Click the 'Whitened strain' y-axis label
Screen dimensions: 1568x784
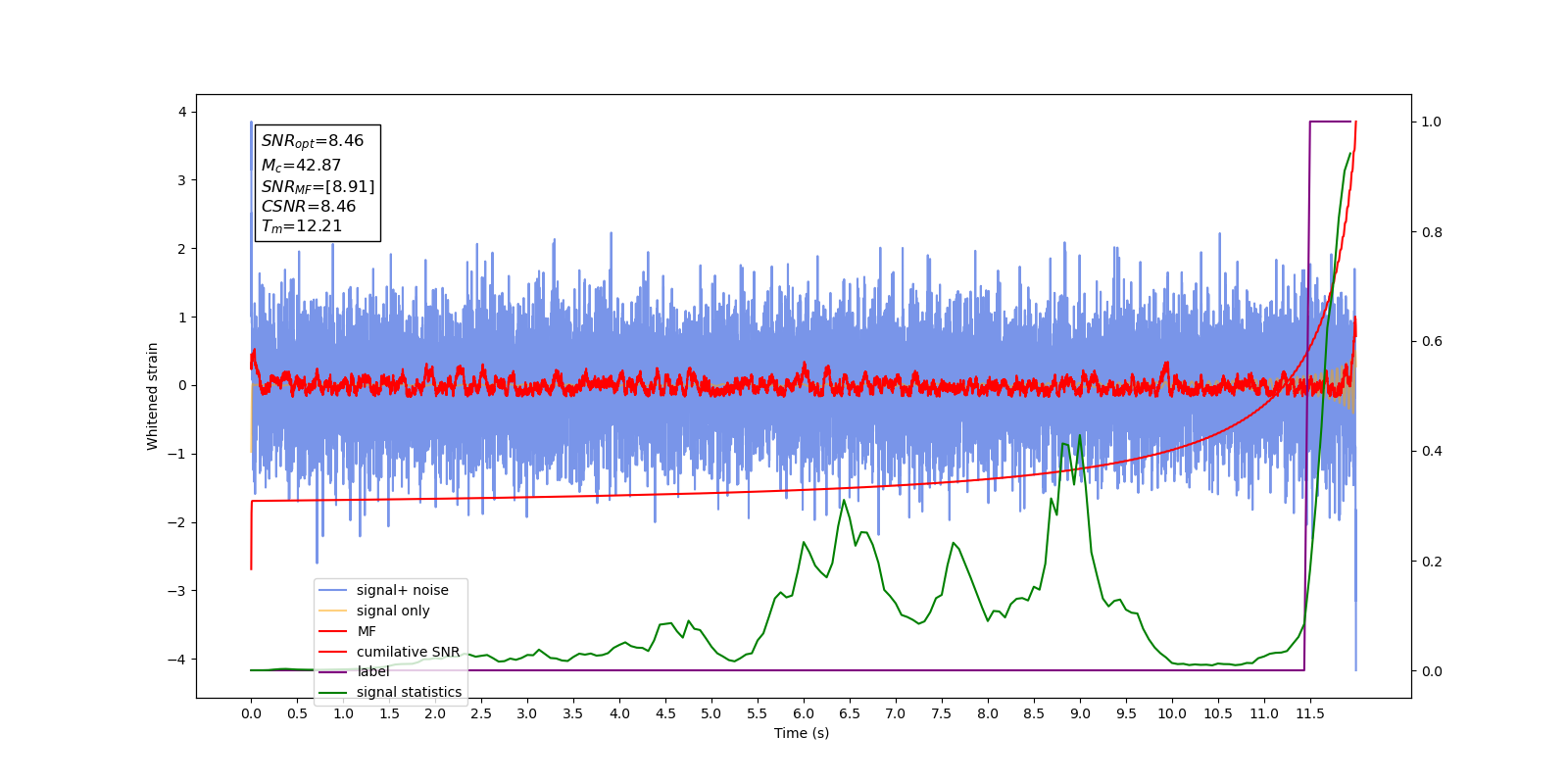[x=152, y=396]
